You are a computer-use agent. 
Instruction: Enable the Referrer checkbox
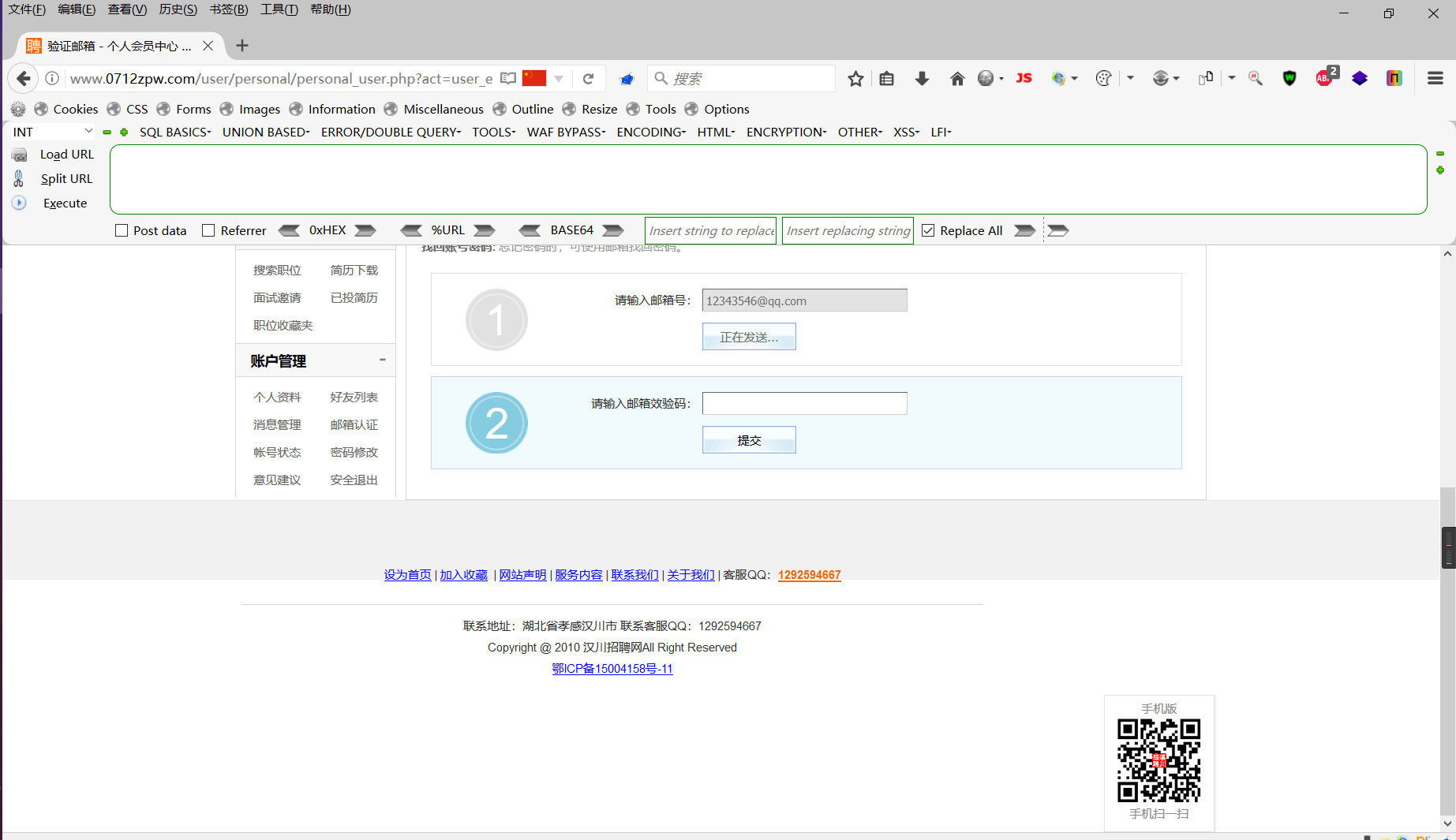208,230
